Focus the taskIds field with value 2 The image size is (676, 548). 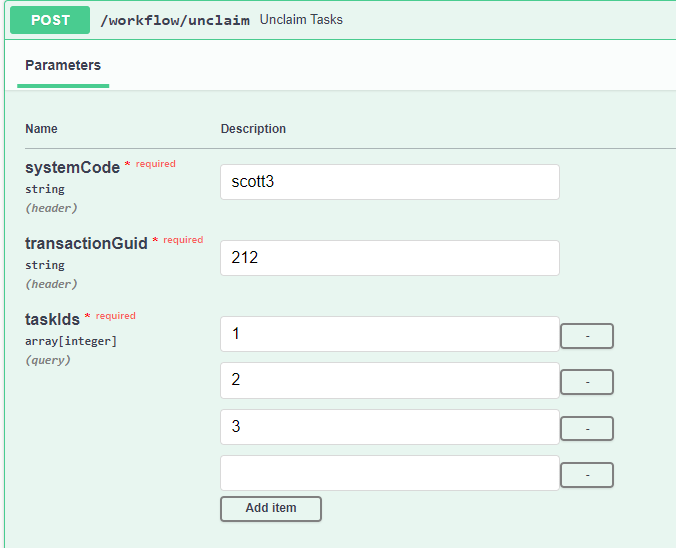click(390, 380)
